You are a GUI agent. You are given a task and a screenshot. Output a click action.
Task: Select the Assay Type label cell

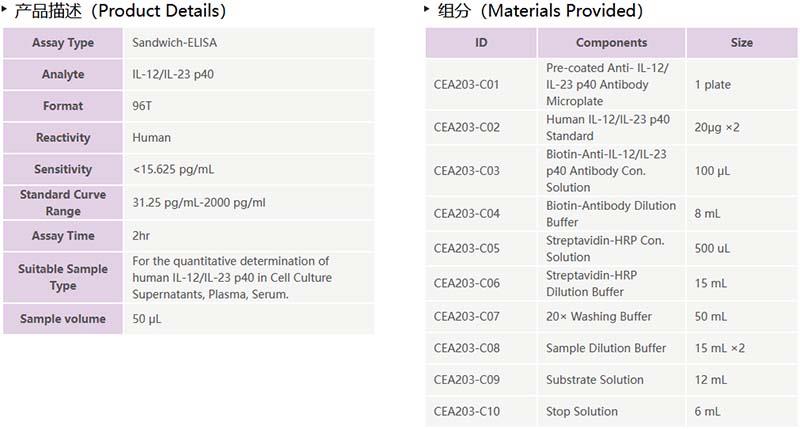point(63,43)
